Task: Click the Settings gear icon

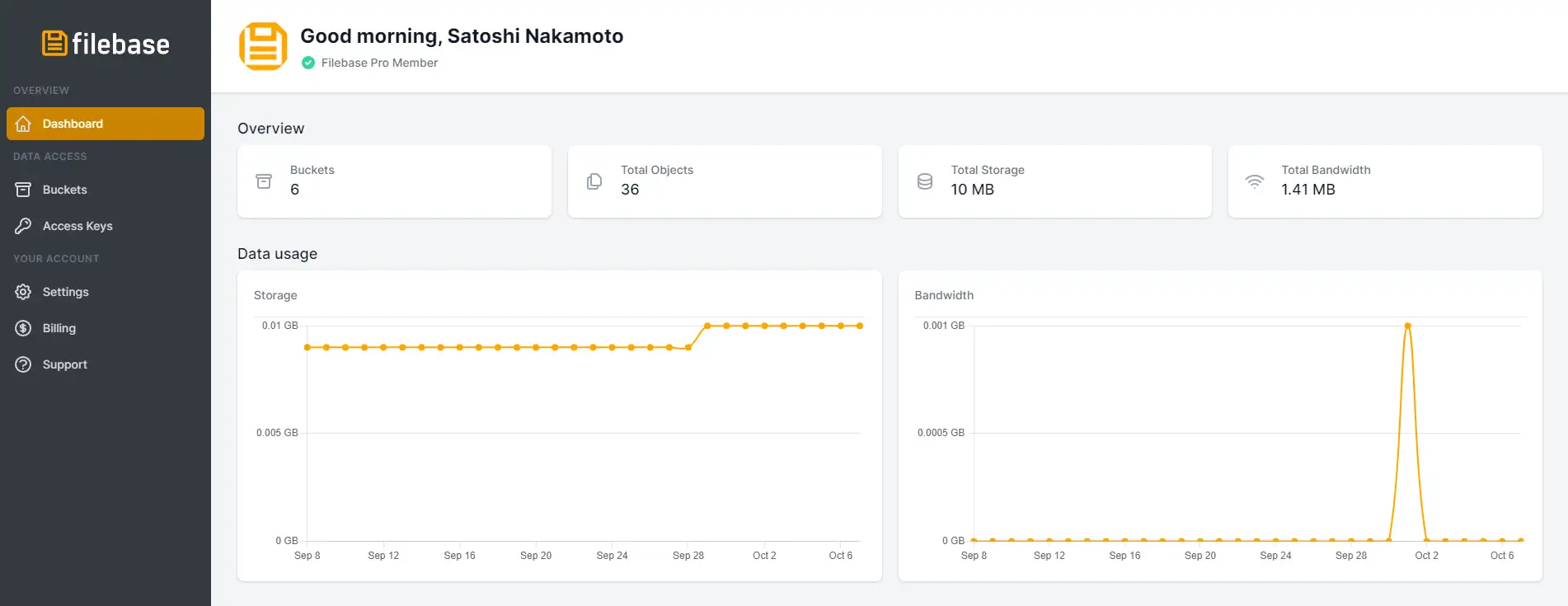Action: [23, 292]
